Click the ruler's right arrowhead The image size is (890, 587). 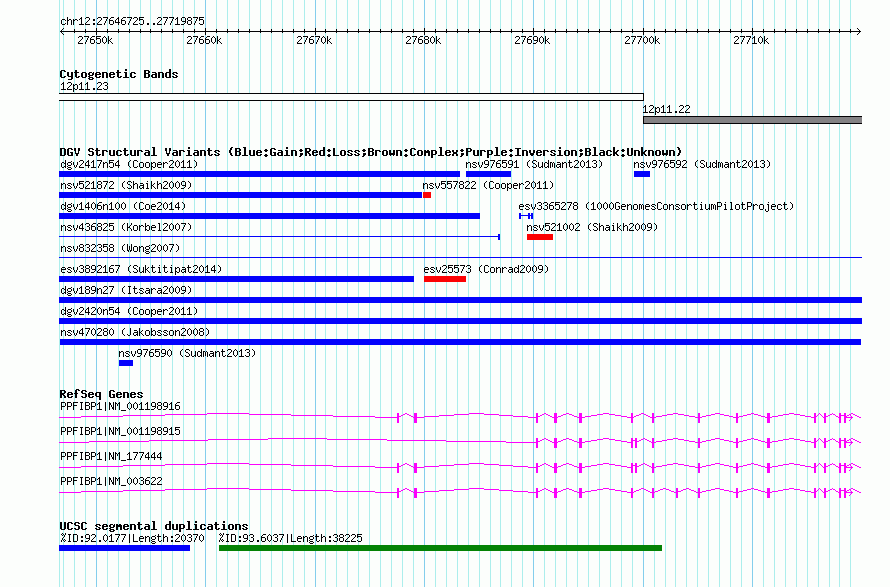click(859, 32)
